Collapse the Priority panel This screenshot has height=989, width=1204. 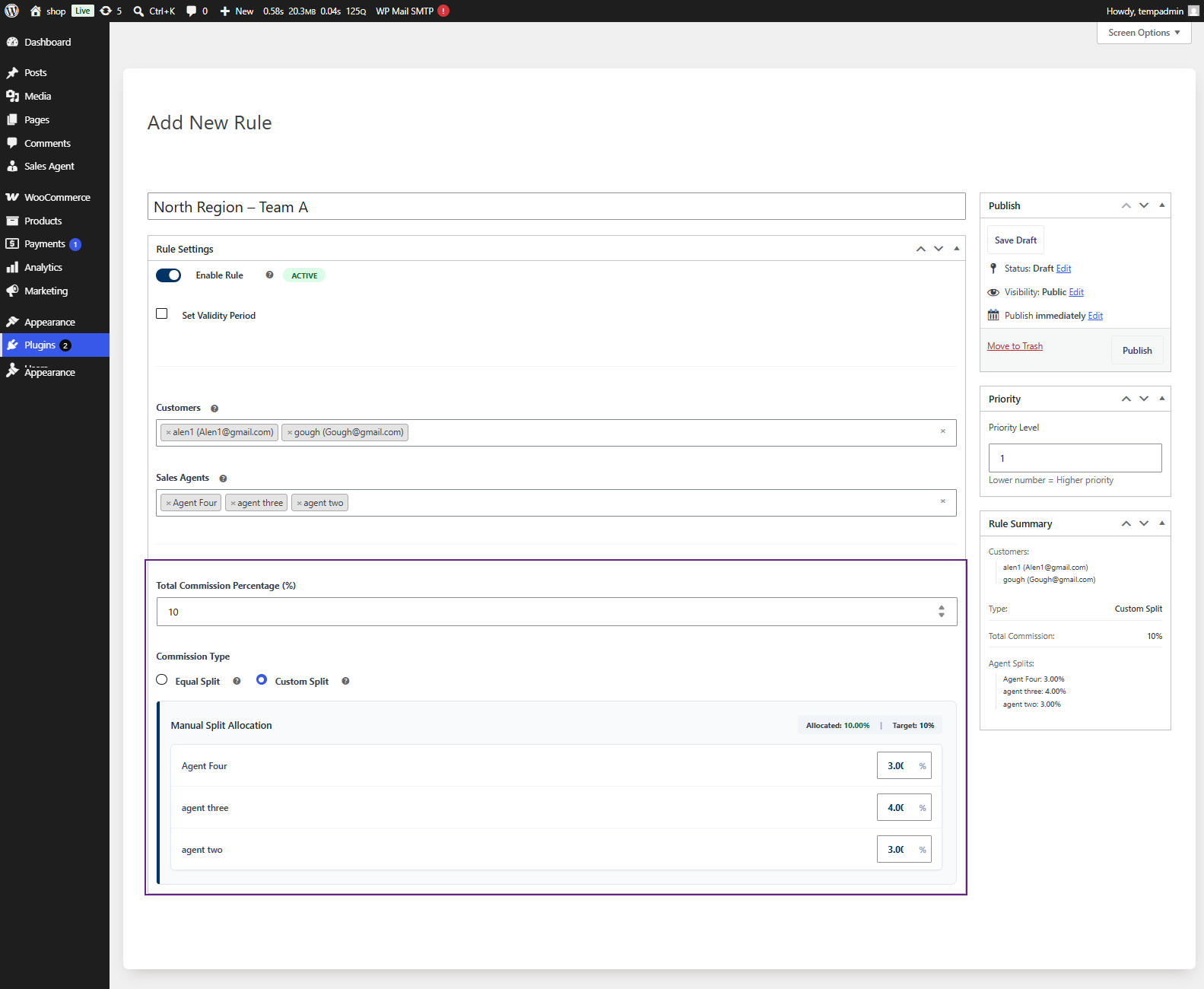tap(1162, 399)
